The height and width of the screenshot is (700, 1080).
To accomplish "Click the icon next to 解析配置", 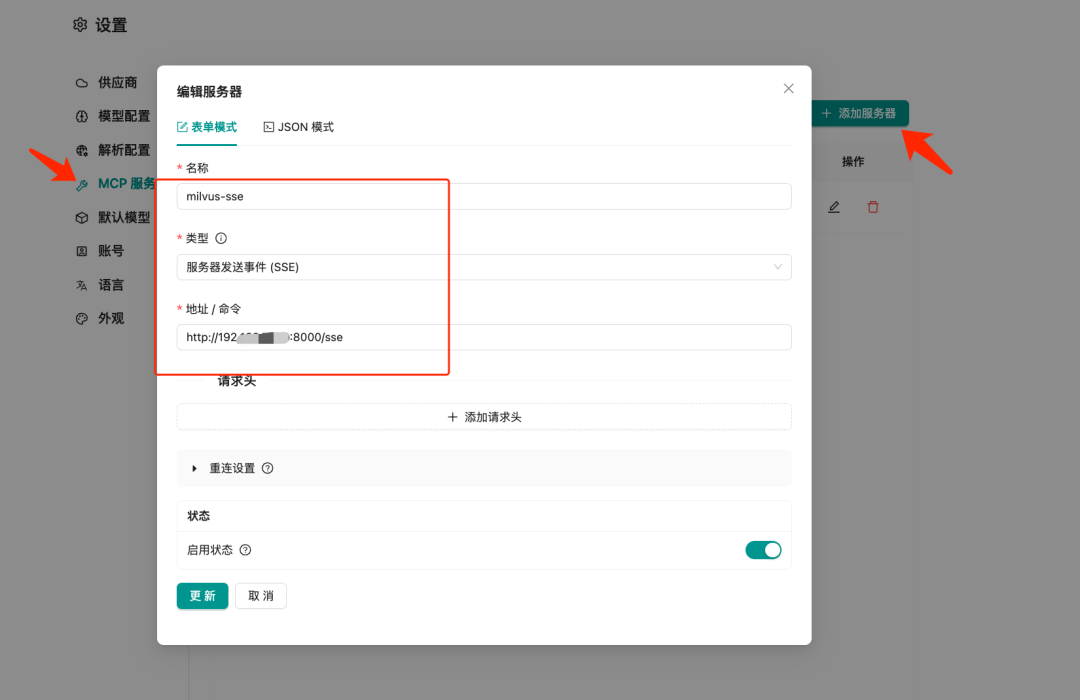I will click(x=82, y=150).
